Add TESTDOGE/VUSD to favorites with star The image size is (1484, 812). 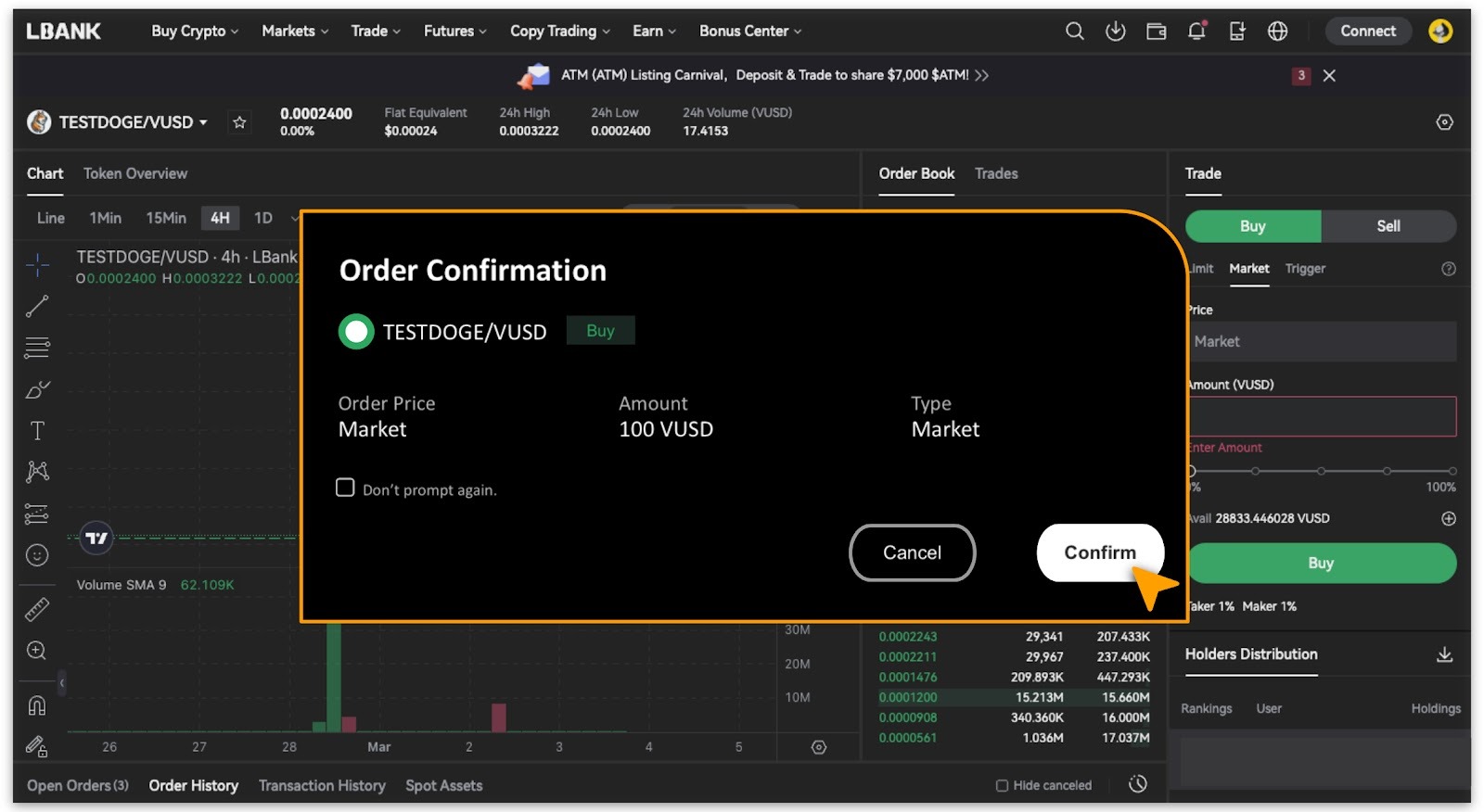point(239,122)
